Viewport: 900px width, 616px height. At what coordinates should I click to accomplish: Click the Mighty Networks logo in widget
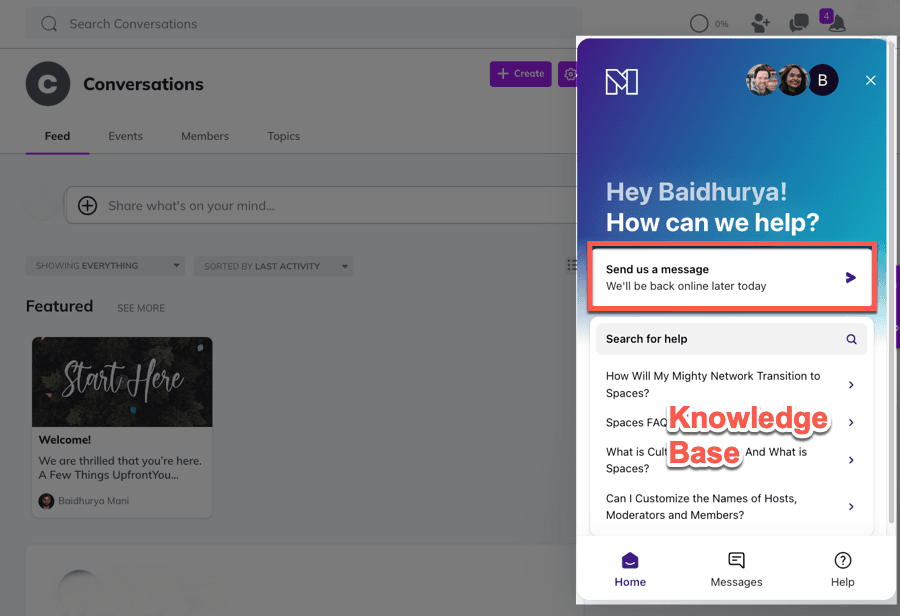pos(622,82)
